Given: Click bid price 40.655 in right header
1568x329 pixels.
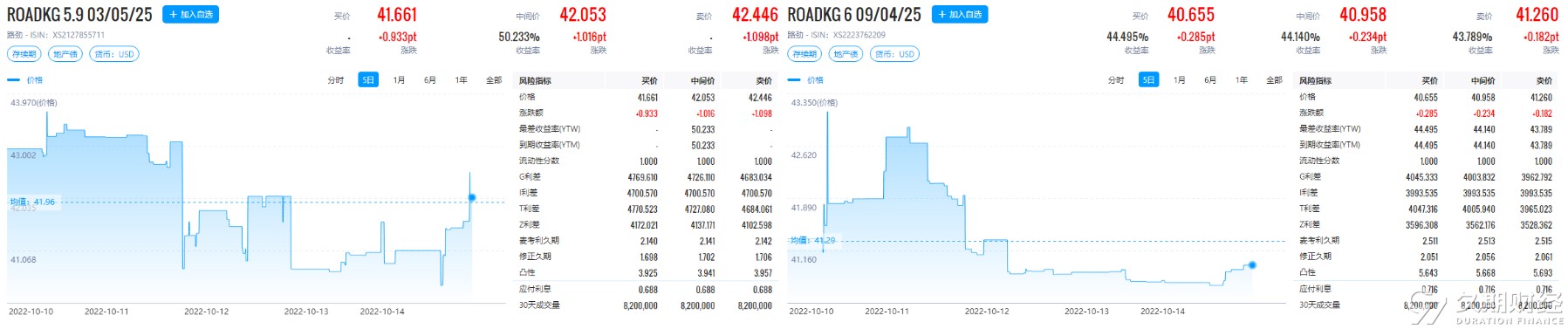Looking at the screenshot, I should tap(1191, 15).
